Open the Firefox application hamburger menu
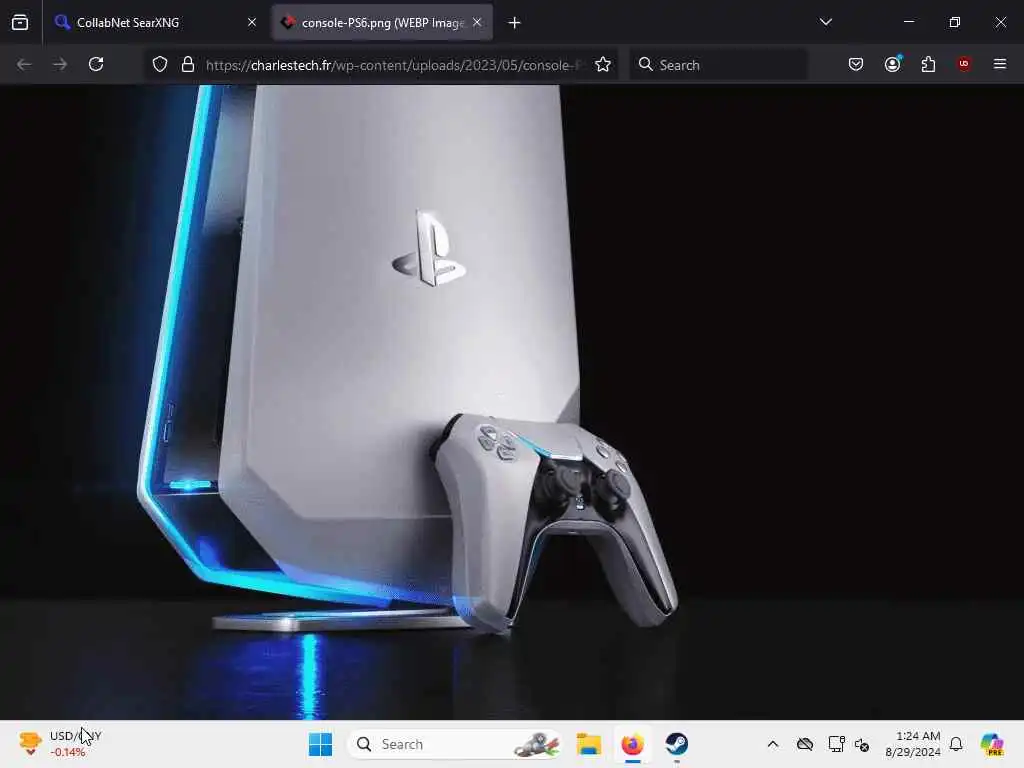Screen dimensions: 1024x768 click(x=1000, y=65)
